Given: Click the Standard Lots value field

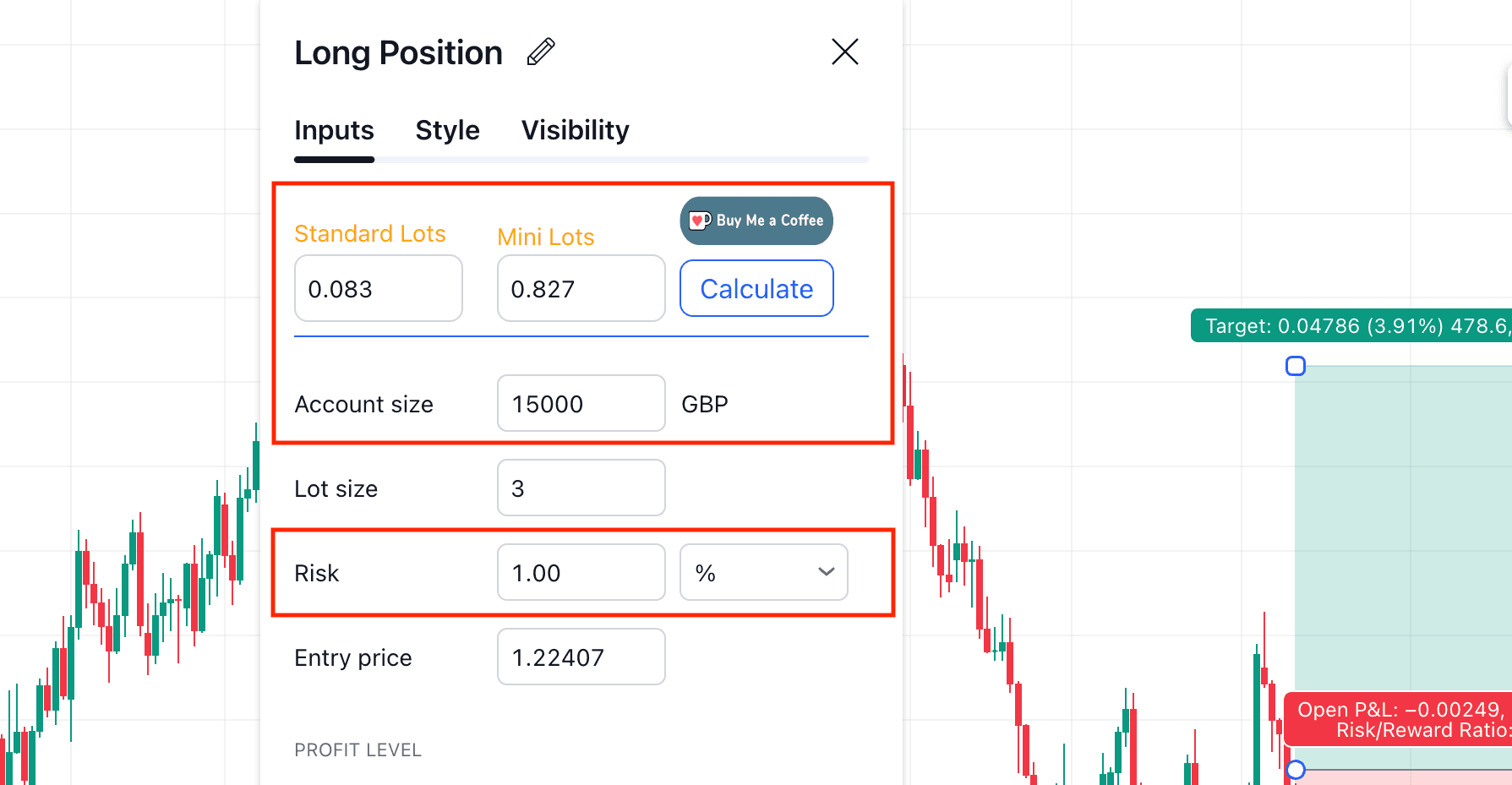Looking at the screenshot, I should (378, 288).
